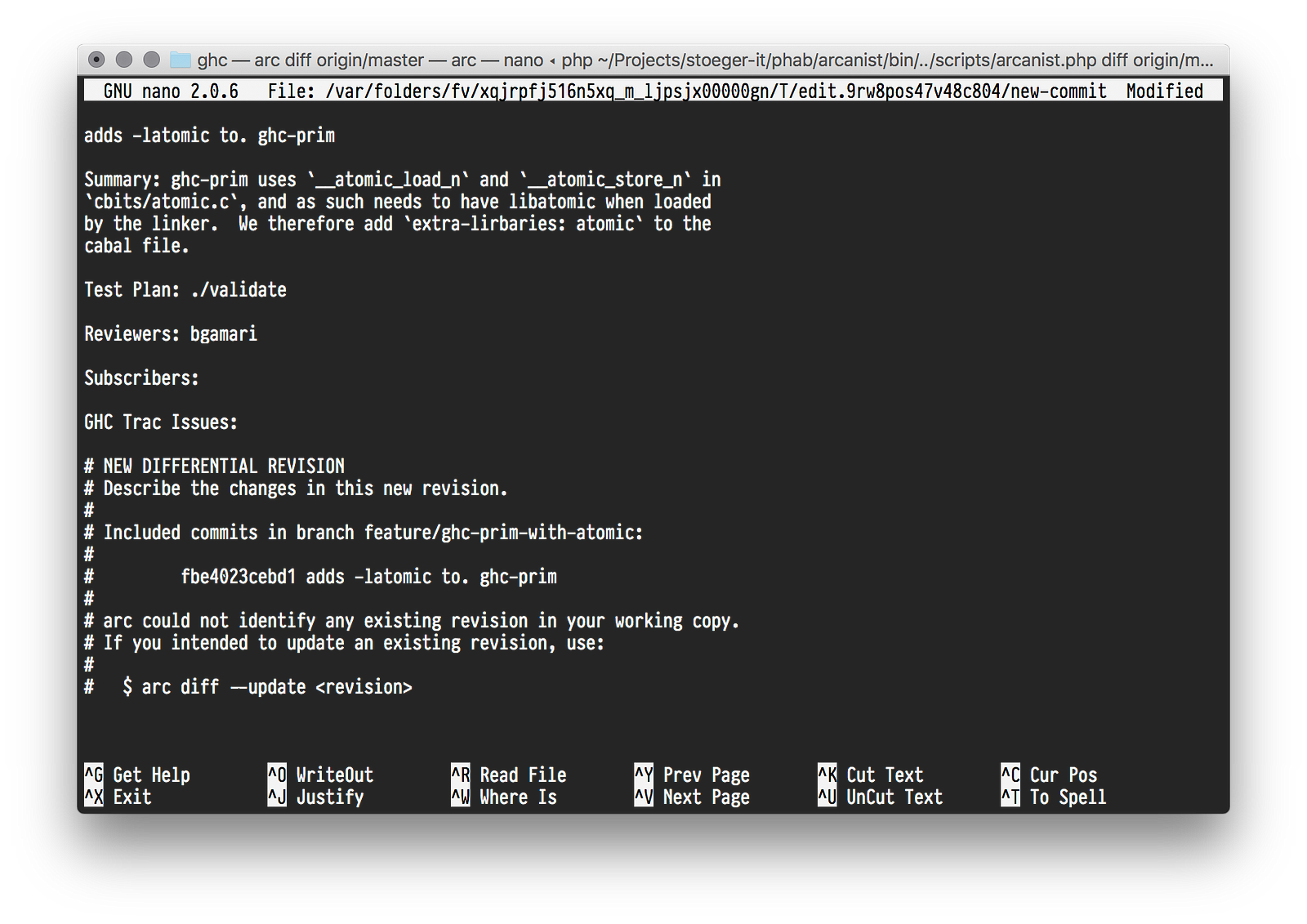
Task: Click the '^G Get Help' shortcut
Action: [137, 775]
